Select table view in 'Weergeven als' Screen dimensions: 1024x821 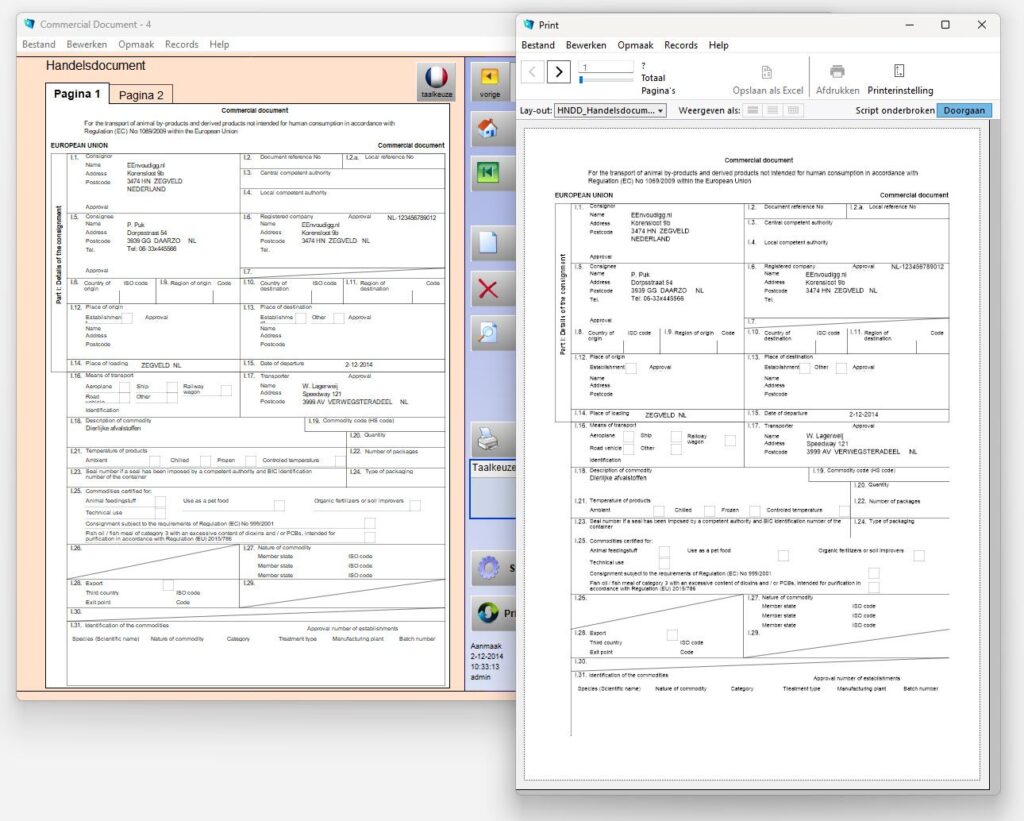[x=793, y=110]
